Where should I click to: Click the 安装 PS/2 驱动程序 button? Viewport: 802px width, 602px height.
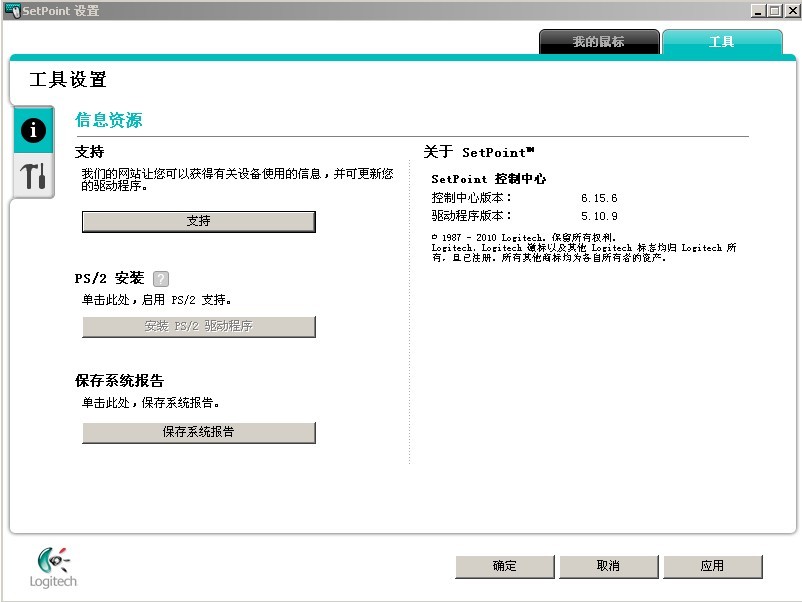[x=199, y=326]
